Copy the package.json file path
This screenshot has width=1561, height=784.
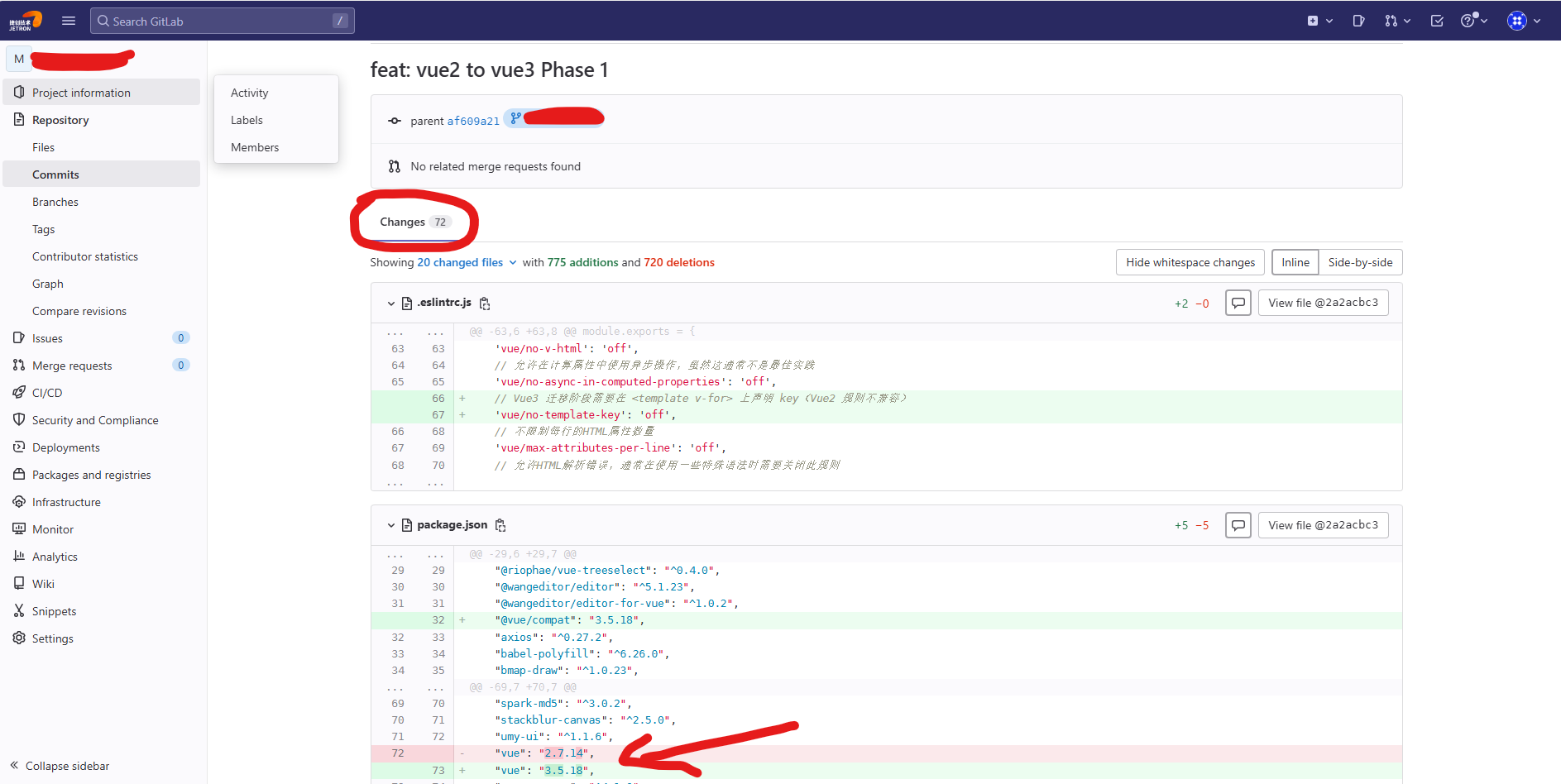click(x=500, y=525)
